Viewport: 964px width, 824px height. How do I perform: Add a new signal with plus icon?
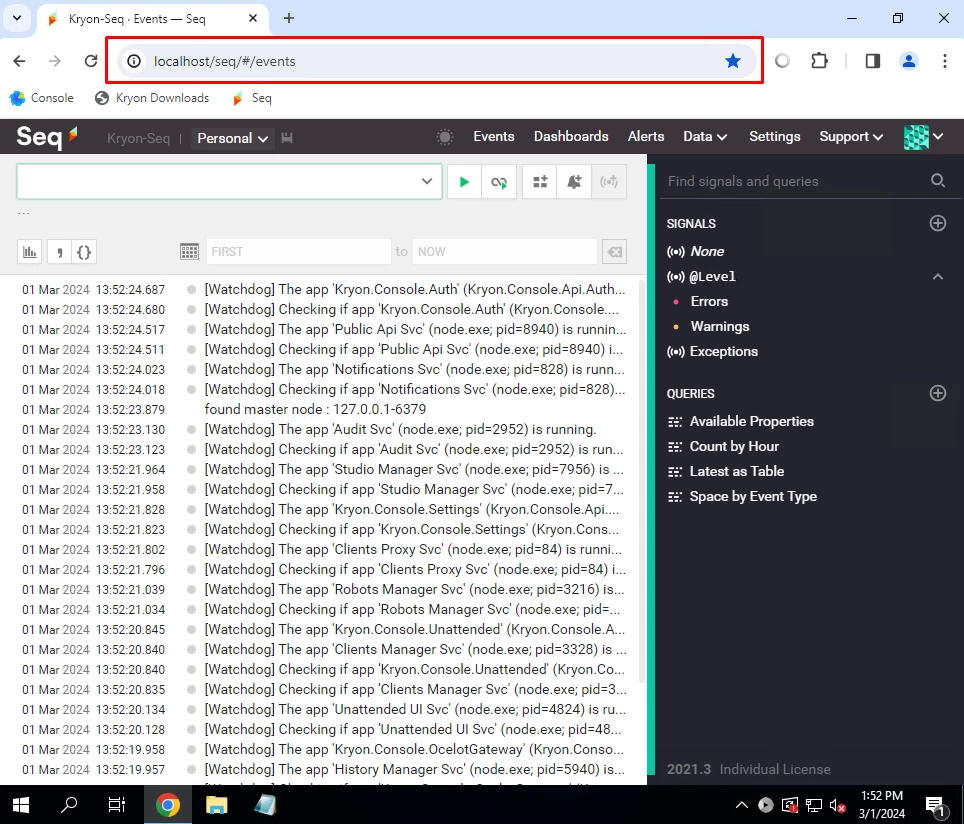[x=938, y=223]
